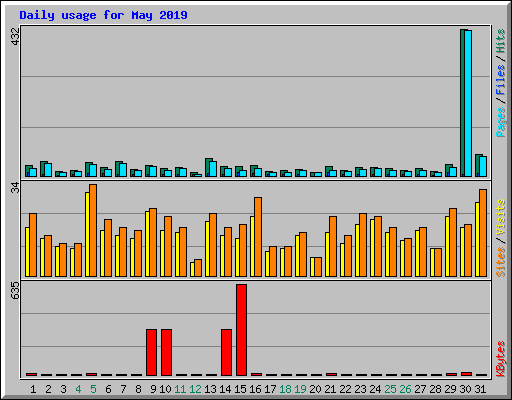512x400 pixels.
Task: Click the yellow sites bar for day 5
Action: click(x=87, y=234)
